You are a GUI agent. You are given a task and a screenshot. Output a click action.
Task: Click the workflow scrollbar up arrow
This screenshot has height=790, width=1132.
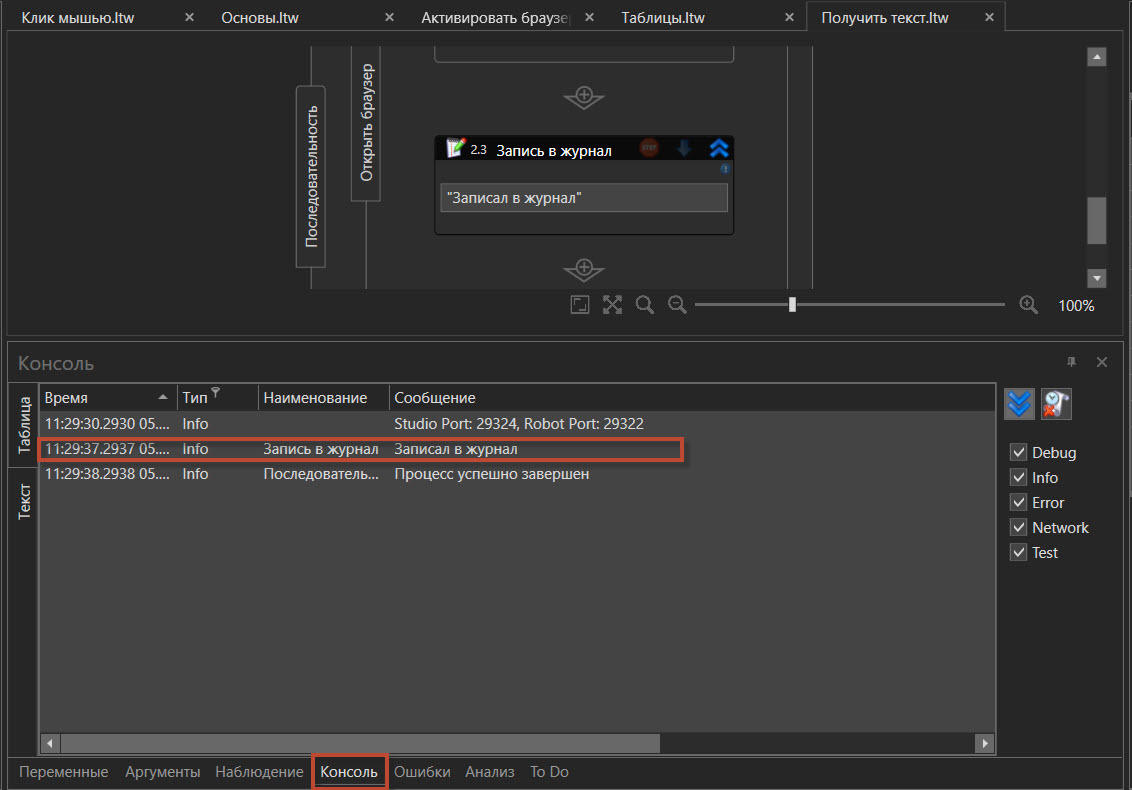point(1097,57)
